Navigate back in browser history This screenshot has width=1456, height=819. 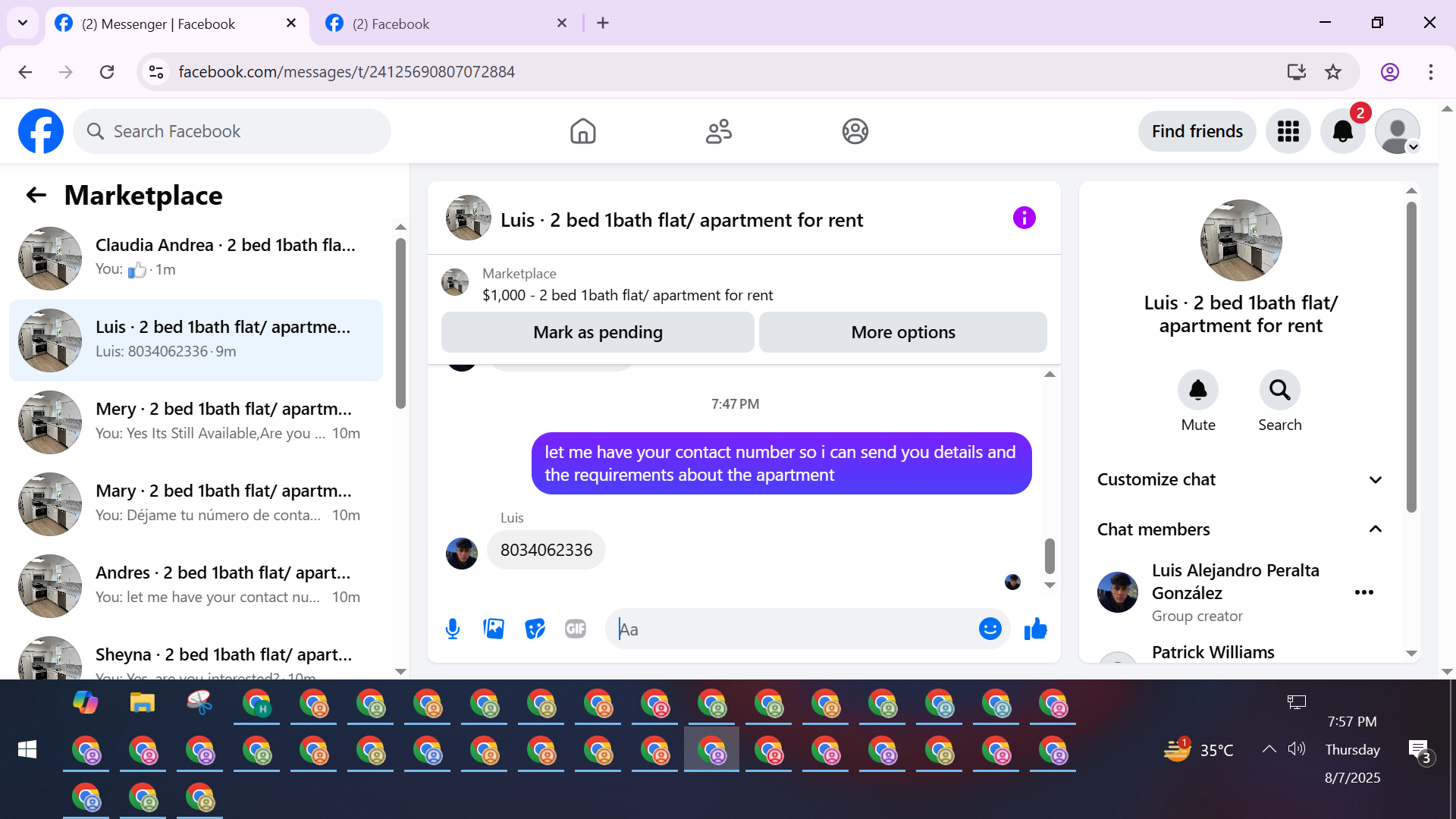click(x=25, y=71)
